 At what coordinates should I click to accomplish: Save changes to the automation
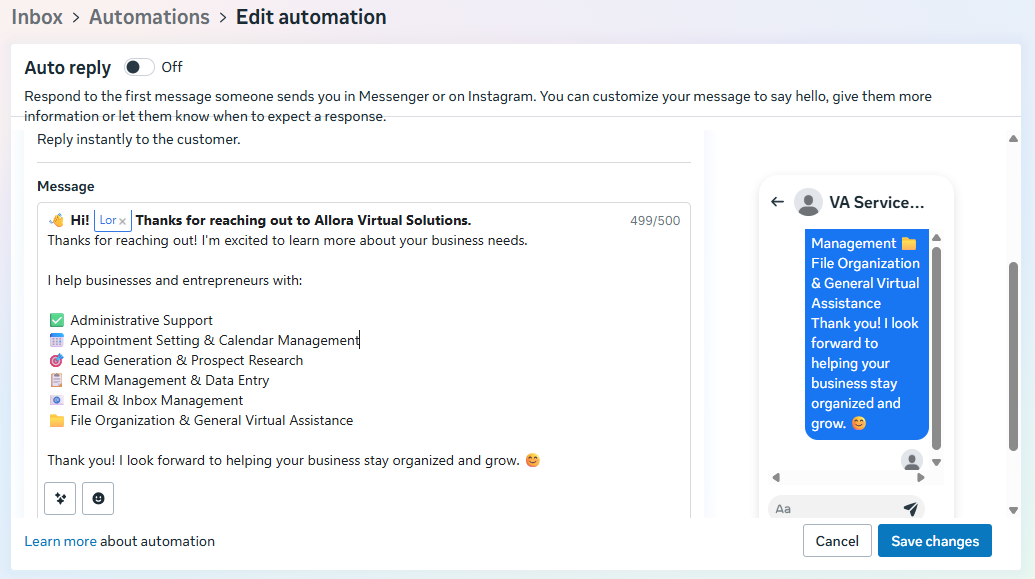[935, 541]
